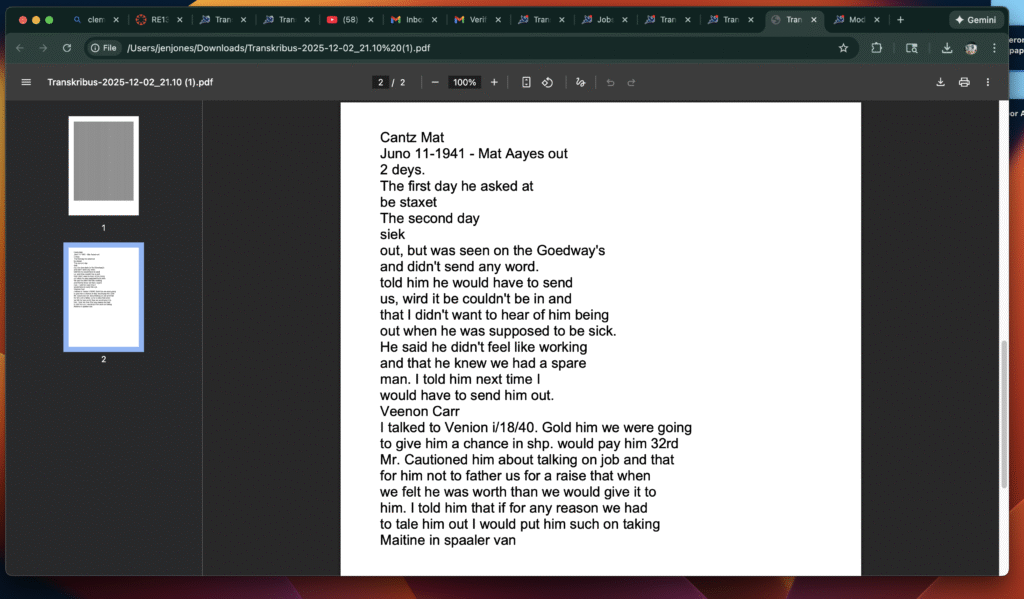
Task: Click the page number input field
Action: 380,82
